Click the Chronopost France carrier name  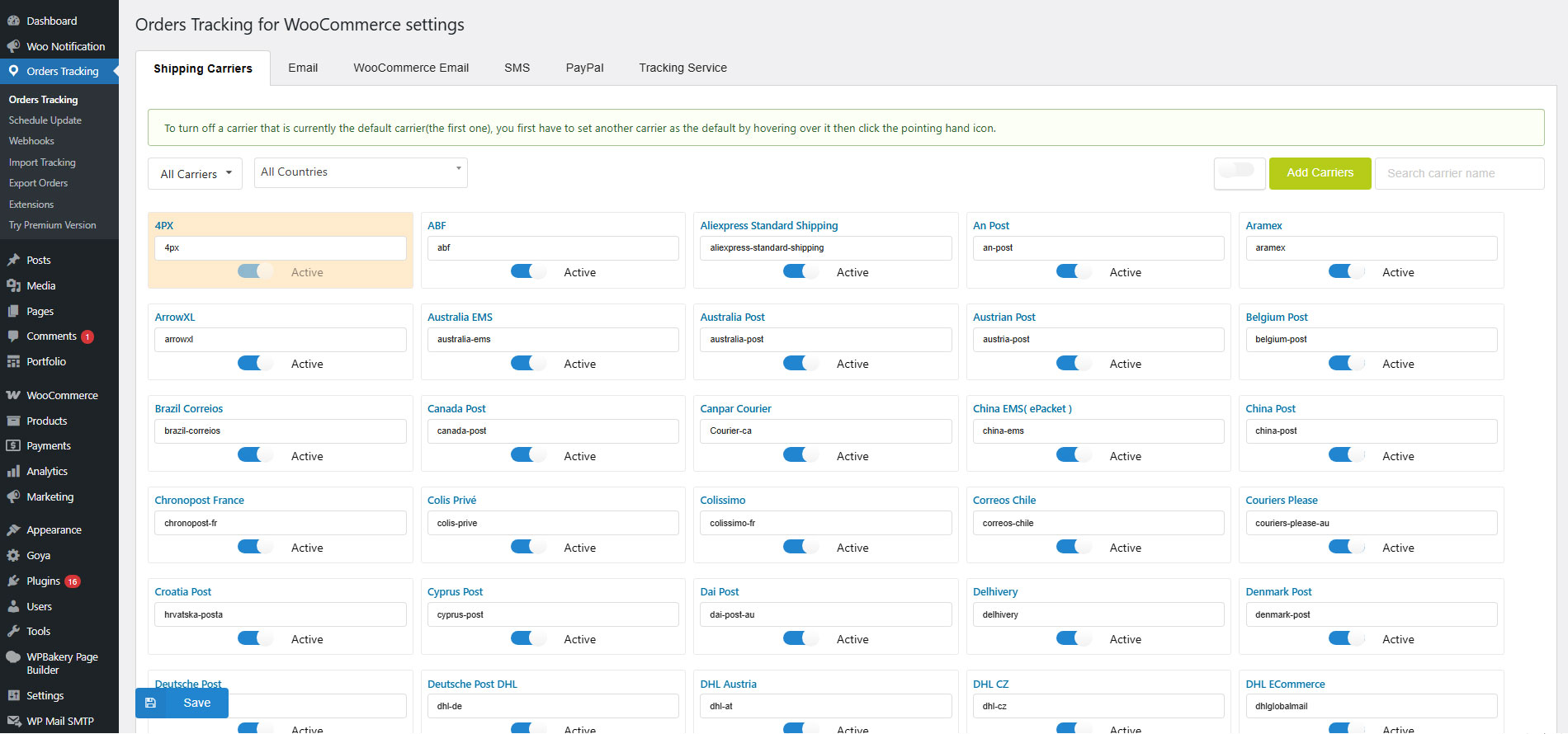click(199, 500)
